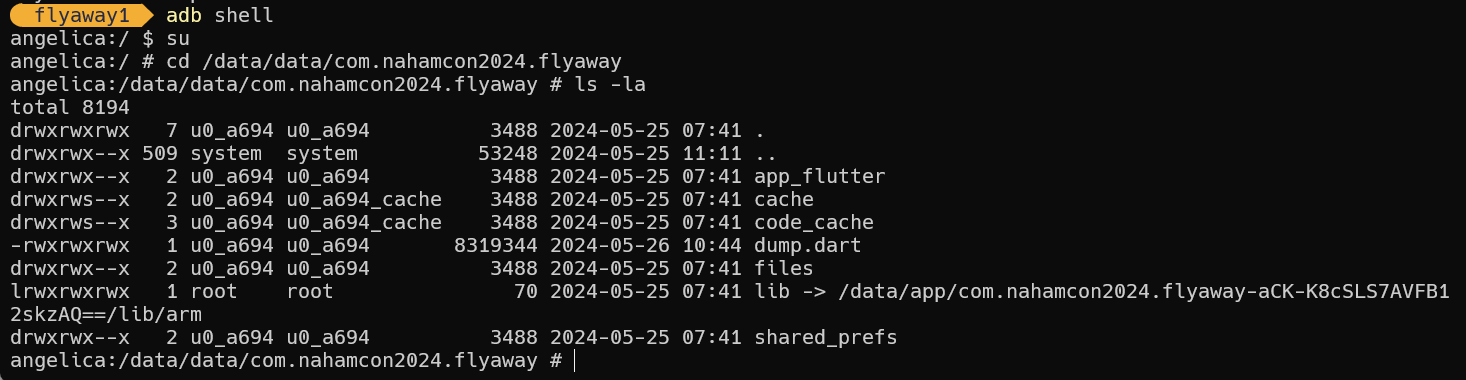1466x380 pixels.
Task: Select the shared_prefs directory entry
Action: tap(826, 338)
